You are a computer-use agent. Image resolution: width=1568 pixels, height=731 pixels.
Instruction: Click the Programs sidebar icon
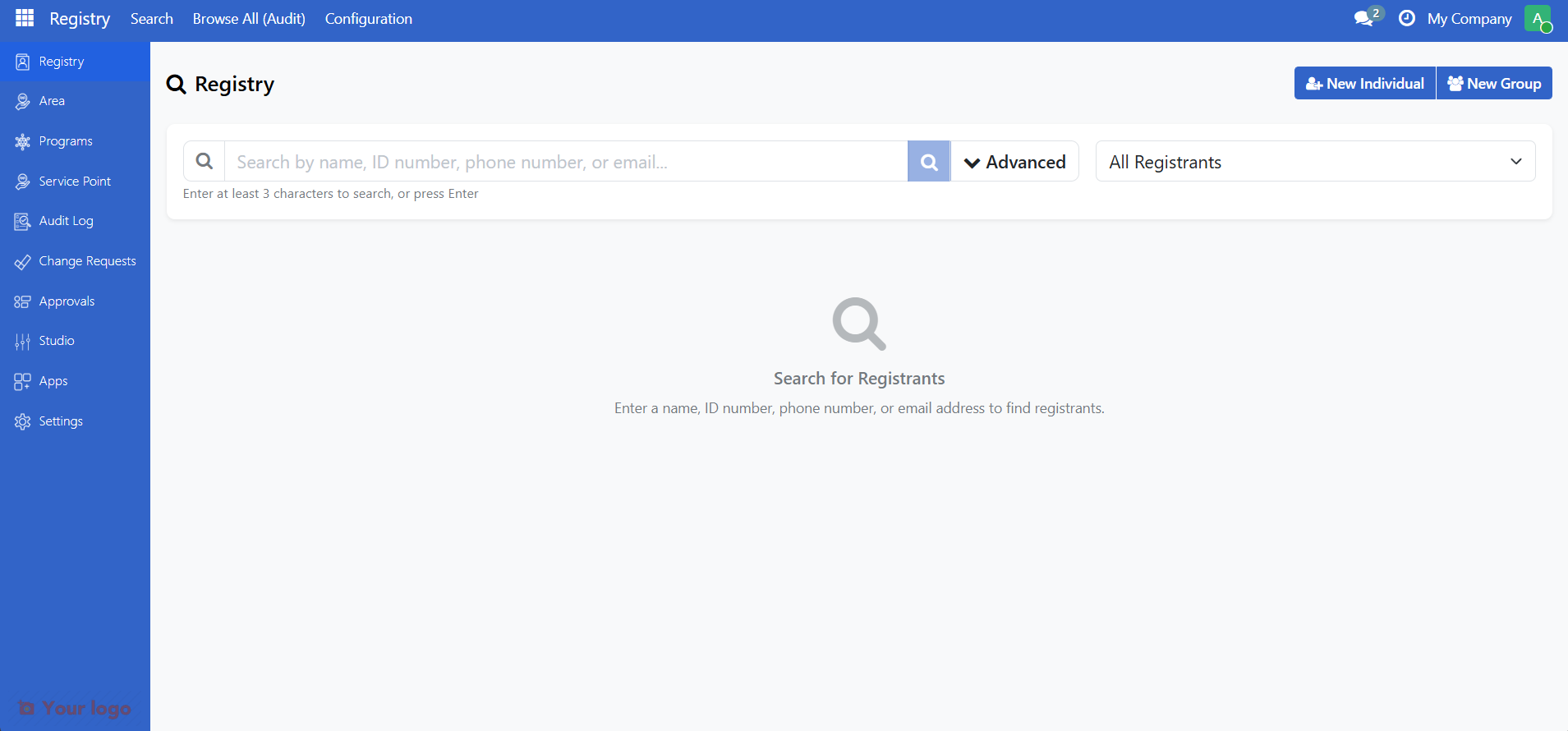click(x=23, y=141)
